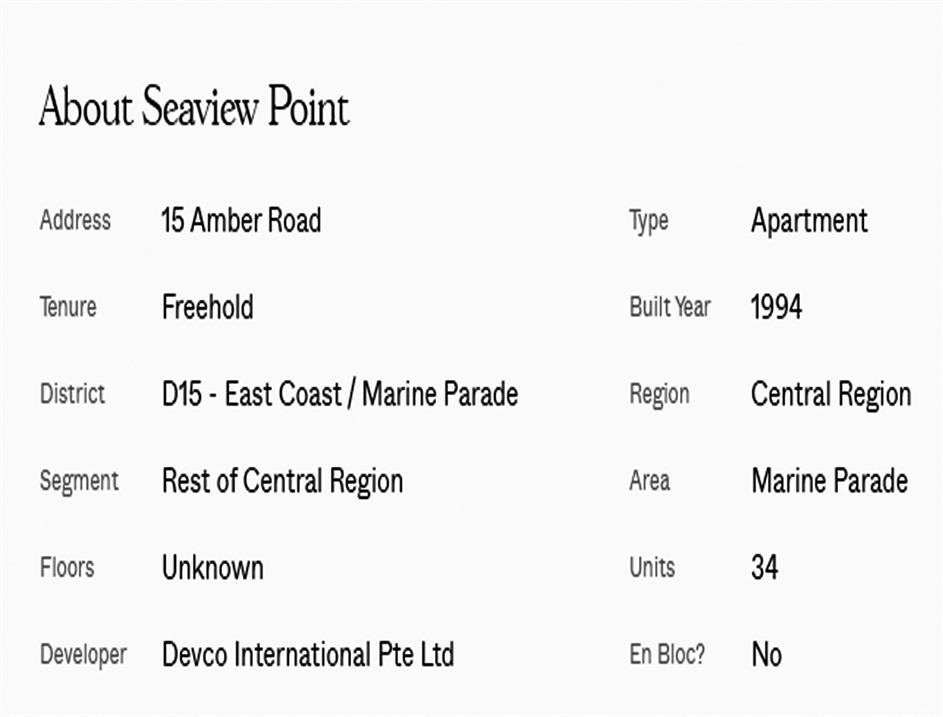This screenshot has height=717, width=943.
Task: Select the Freehold tenure value
Action: [207, 307]
